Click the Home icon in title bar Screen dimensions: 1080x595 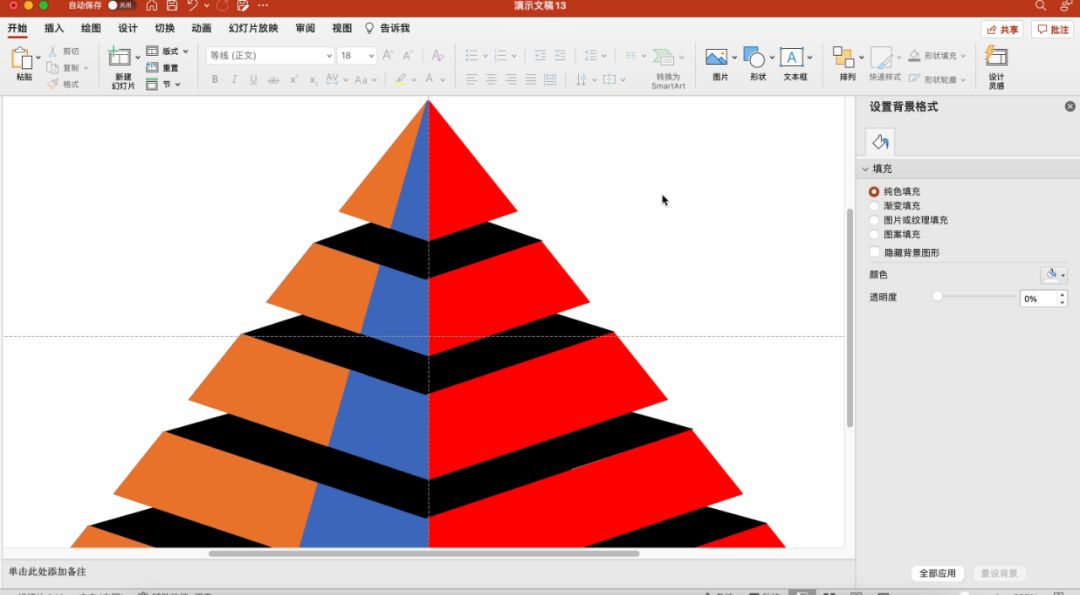tap(152, 6)
